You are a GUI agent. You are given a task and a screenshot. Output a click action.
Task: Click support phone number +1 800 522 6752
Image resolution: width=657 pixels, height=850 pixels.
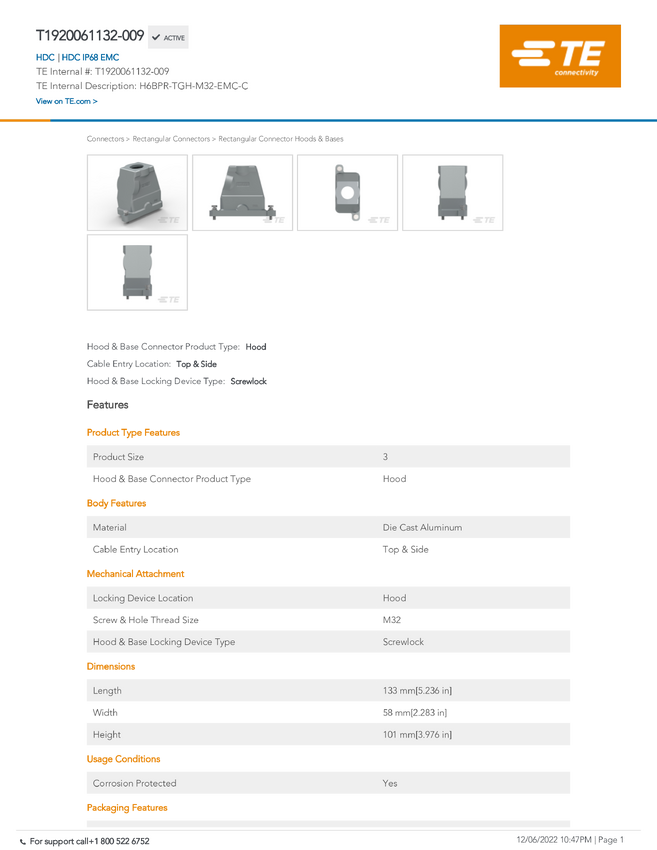click(119, 841)
